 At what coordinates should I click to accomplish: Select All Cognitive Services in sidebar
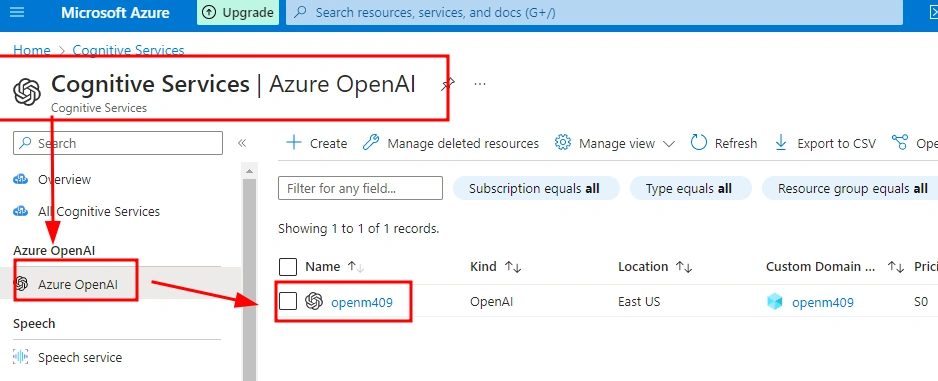pos(99,212)
